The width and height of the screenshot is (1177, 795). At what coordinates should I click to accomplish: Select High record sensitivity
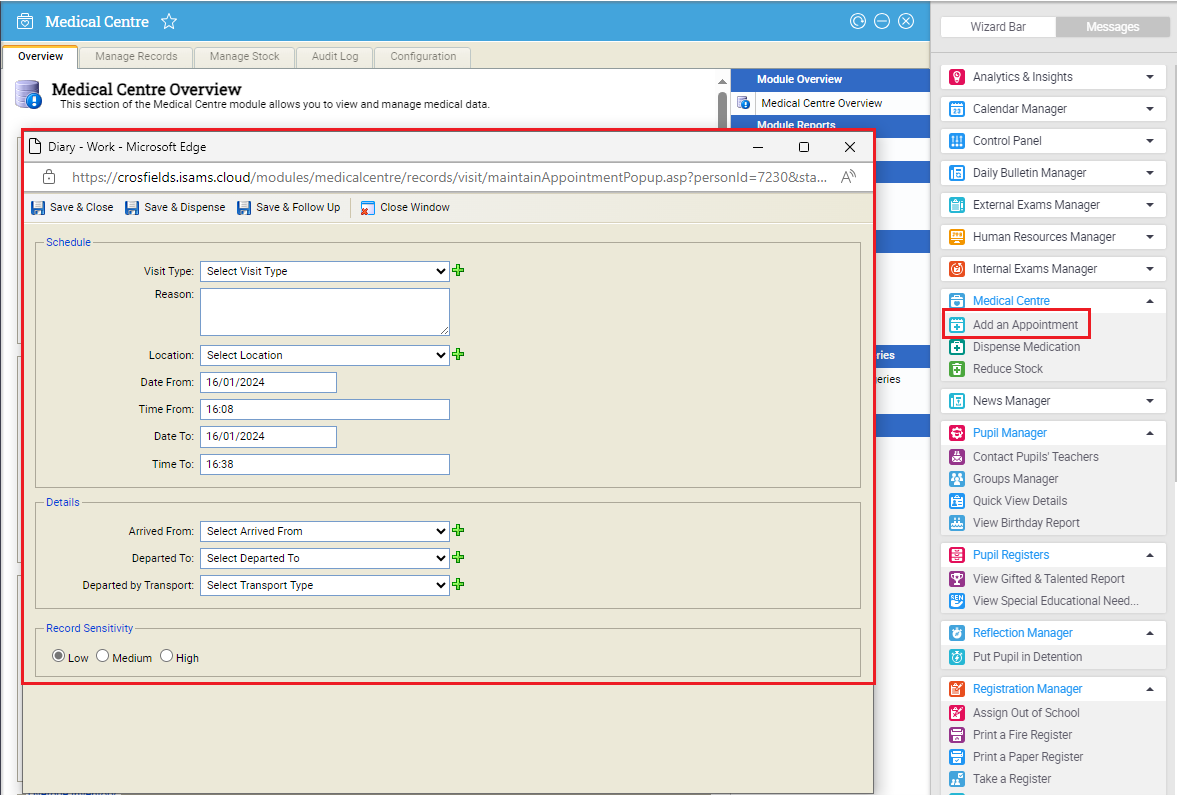click(x=166, y=656)
